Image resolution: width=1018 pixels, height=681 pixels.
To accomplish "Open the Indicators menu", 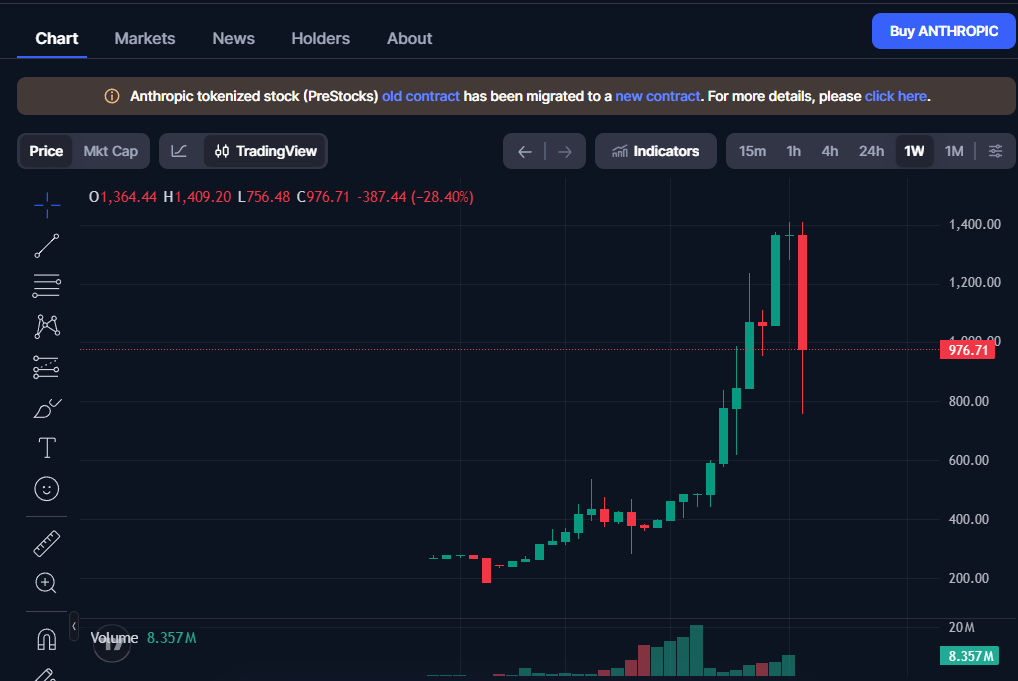I will point(656,151).
